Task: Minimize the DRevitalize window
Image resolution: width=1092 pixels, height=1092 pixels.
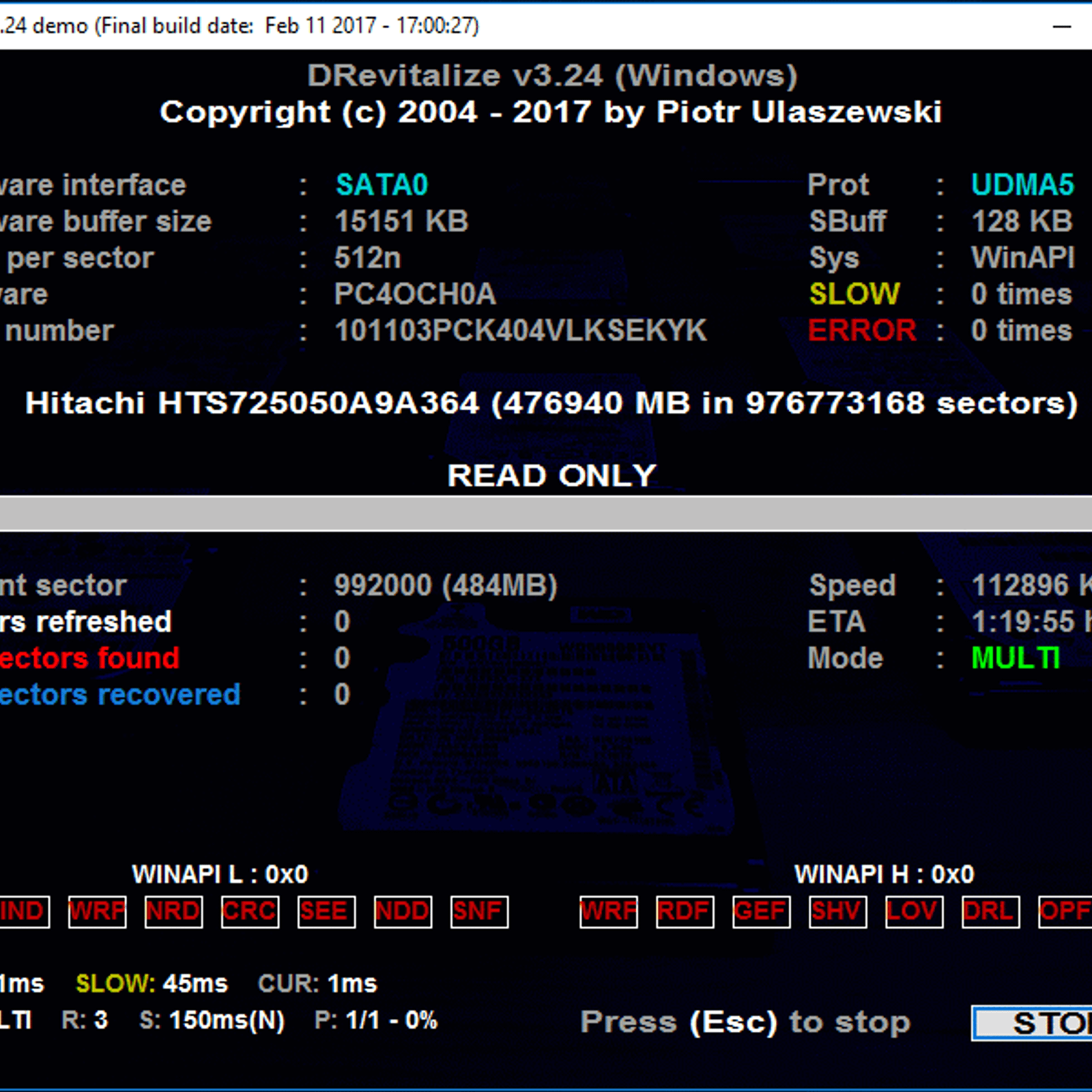Action: point(1062,27)
